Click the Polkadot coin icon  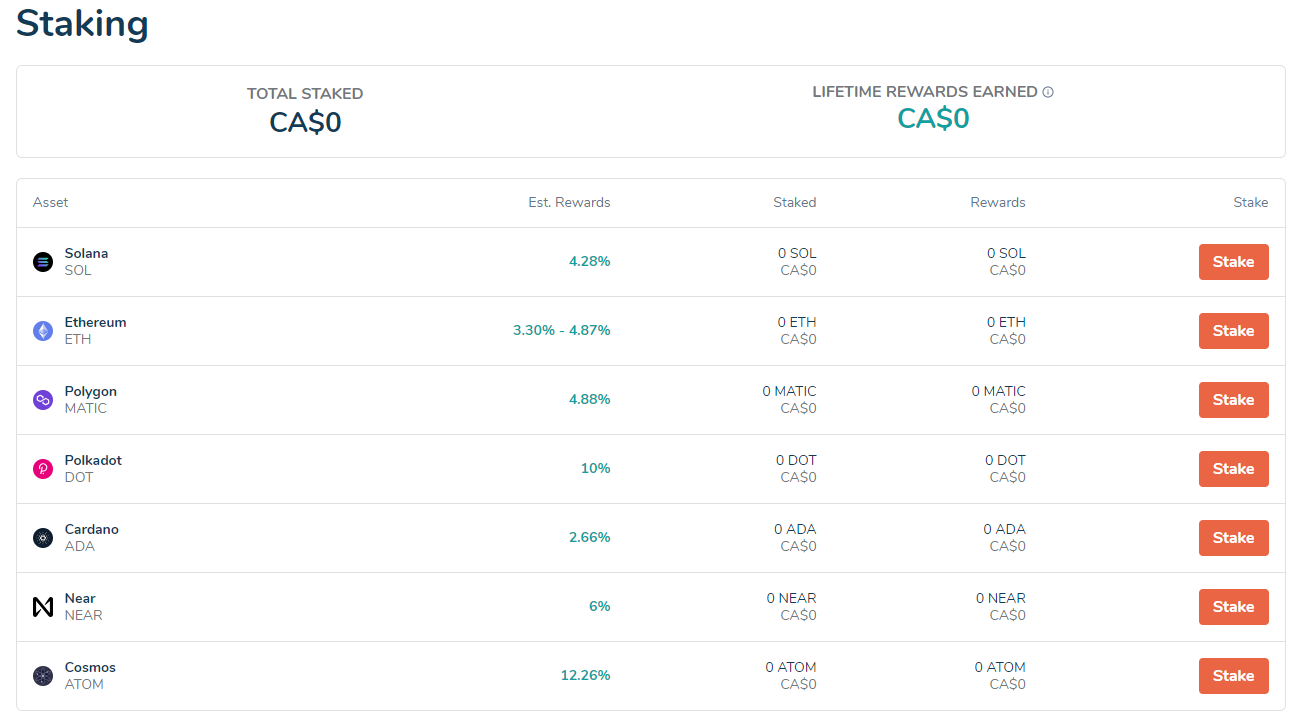(x=42, y=468)
